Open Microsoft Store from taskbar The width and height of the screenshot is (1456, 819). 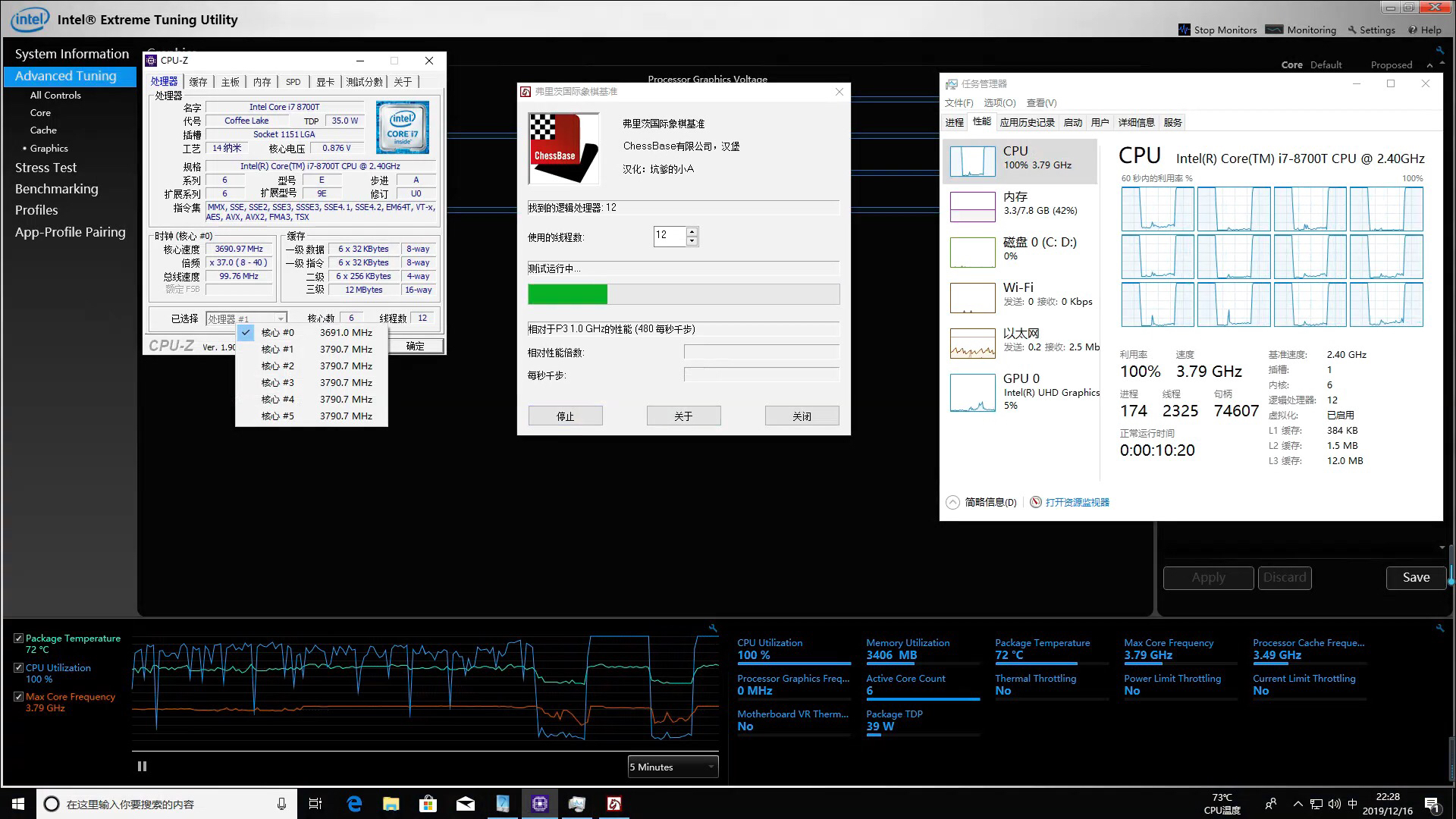click(428, 804)
